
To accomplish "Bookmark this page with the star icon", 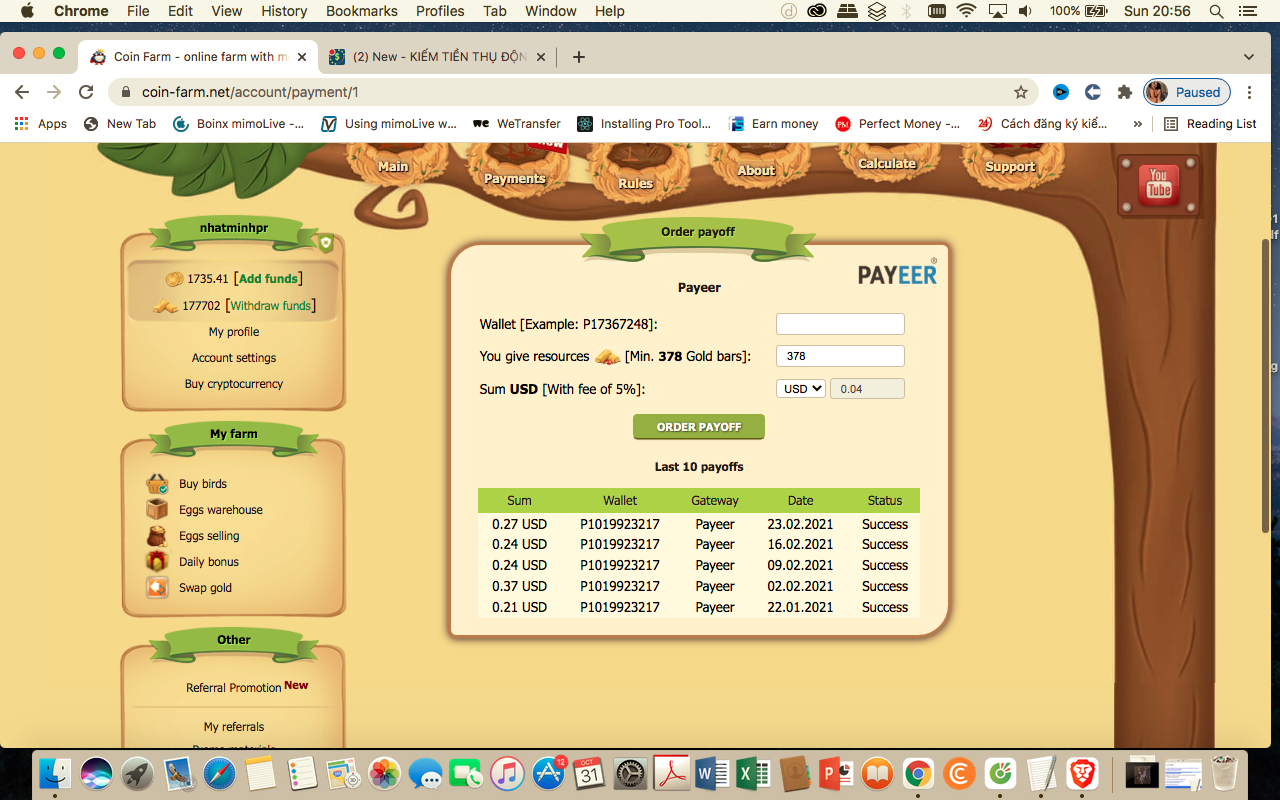I will (1021, 92).
